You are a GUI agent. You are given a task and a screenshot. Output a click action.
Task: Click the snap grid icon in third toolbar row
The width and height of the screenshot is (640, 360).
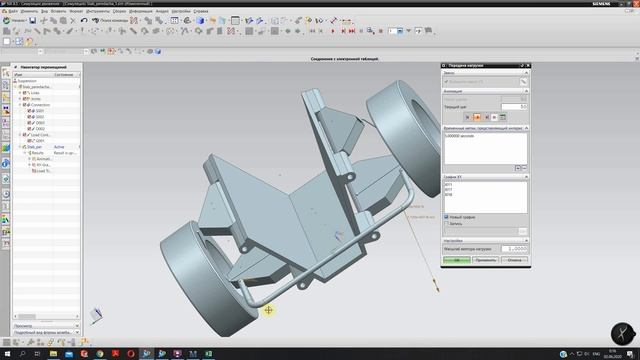(19, 41)
